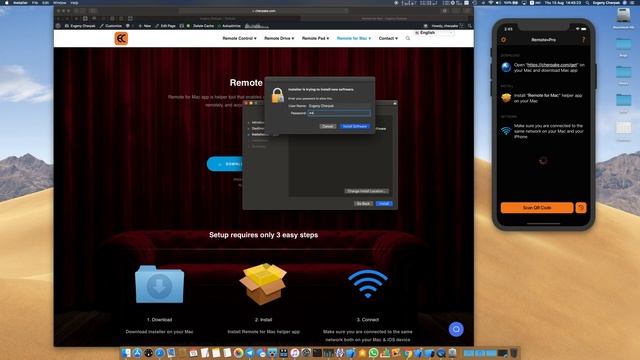The image size is (640, 360).
Task: Click the Installation Type step in Installer sidebar
Action: coord(260,134)
